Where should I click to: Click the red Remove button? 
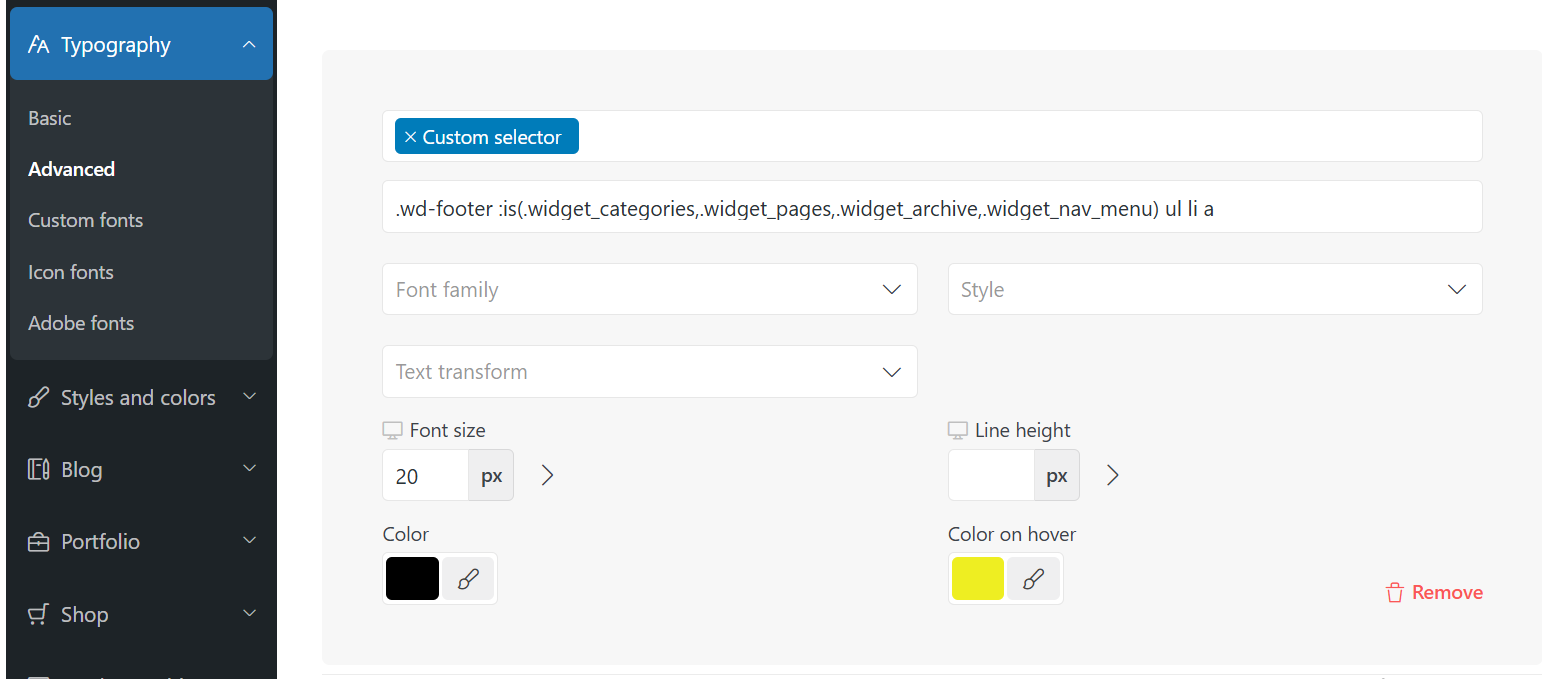click(1434, 593)
